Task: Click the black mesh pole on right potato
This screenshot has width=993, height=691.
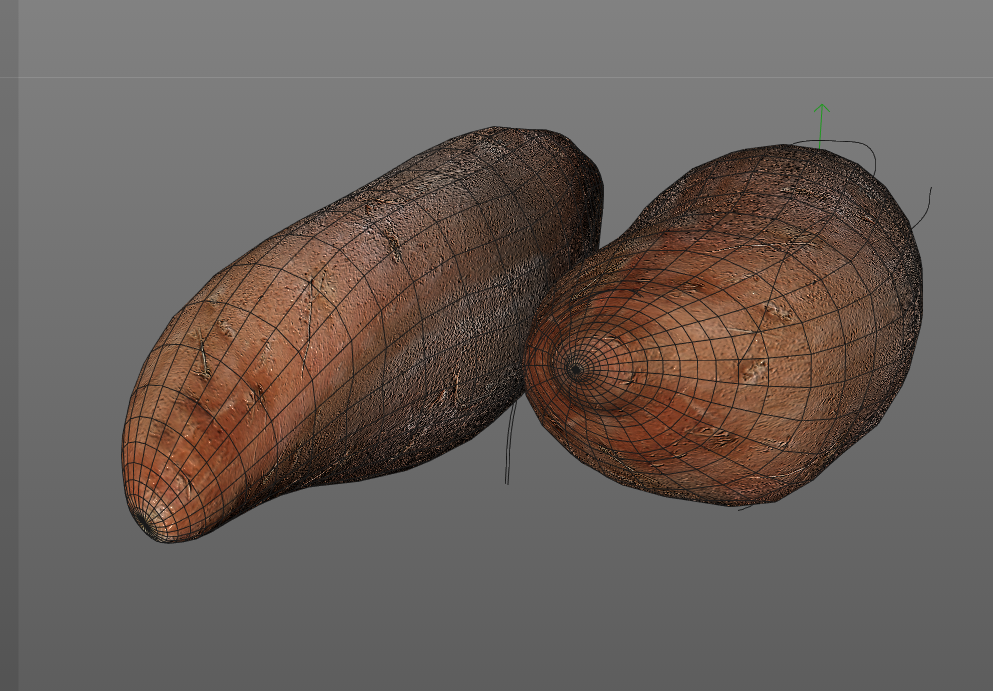Action: click(x=576, y=369)
